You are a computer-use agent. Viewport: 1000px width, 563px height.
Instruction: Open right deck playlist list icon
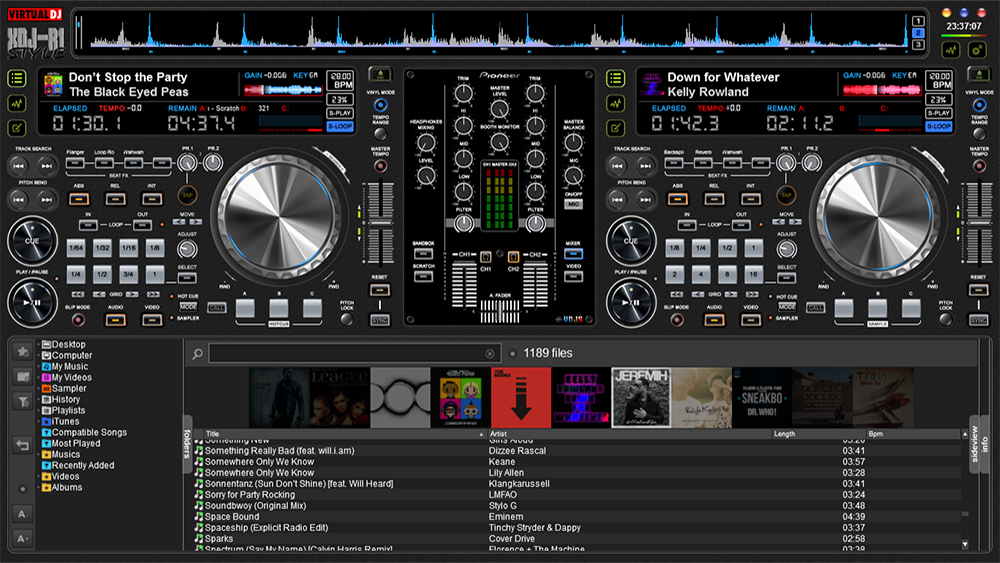[615, 78]
